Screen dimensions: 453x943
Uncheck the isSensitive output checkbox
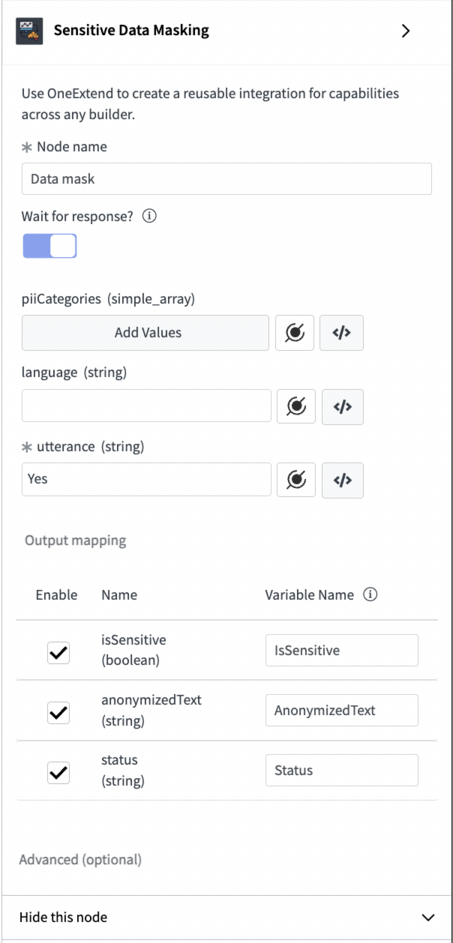click(x=58, y=653)
